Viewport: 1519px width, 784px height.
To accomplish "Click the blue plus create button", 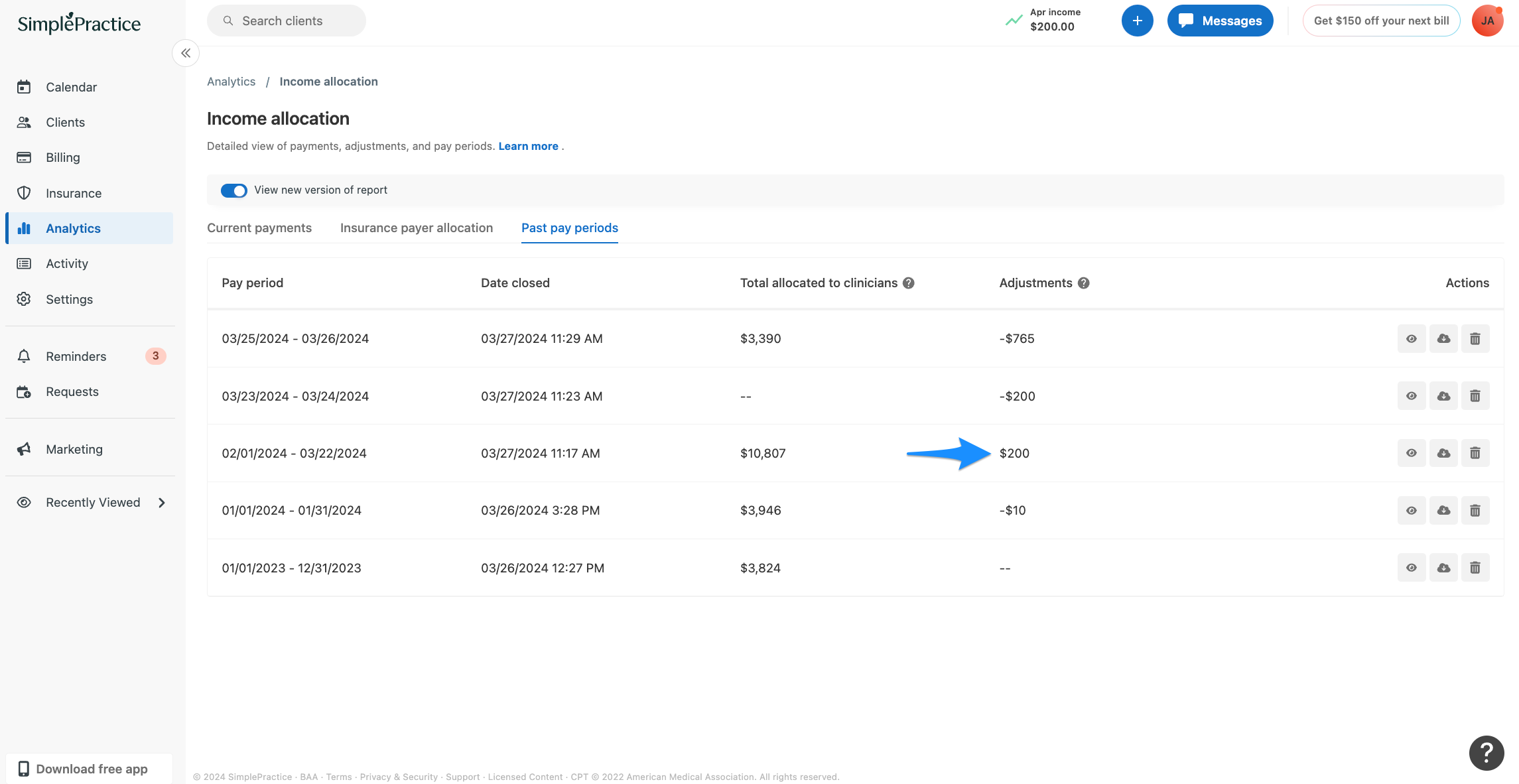I will coord(1137,21).
